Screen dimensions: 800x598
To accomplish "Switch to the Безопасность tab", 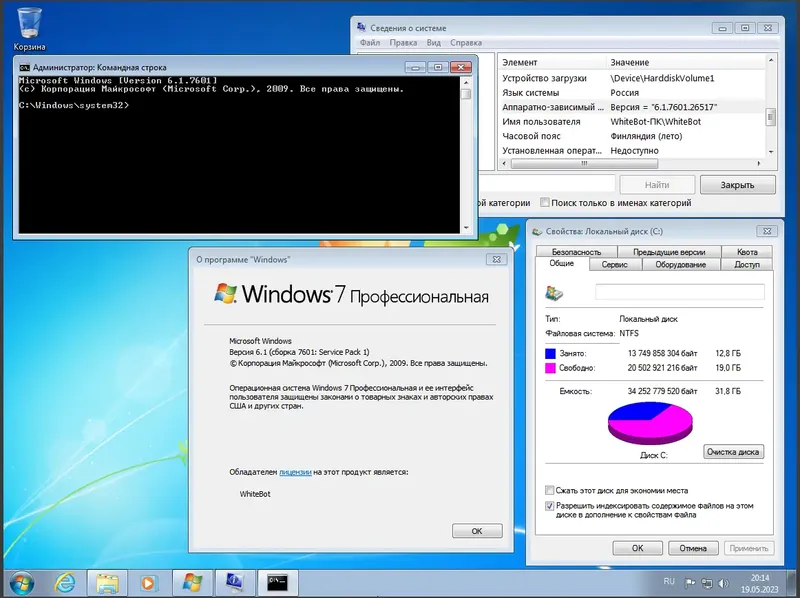I will tap(577, 252).
